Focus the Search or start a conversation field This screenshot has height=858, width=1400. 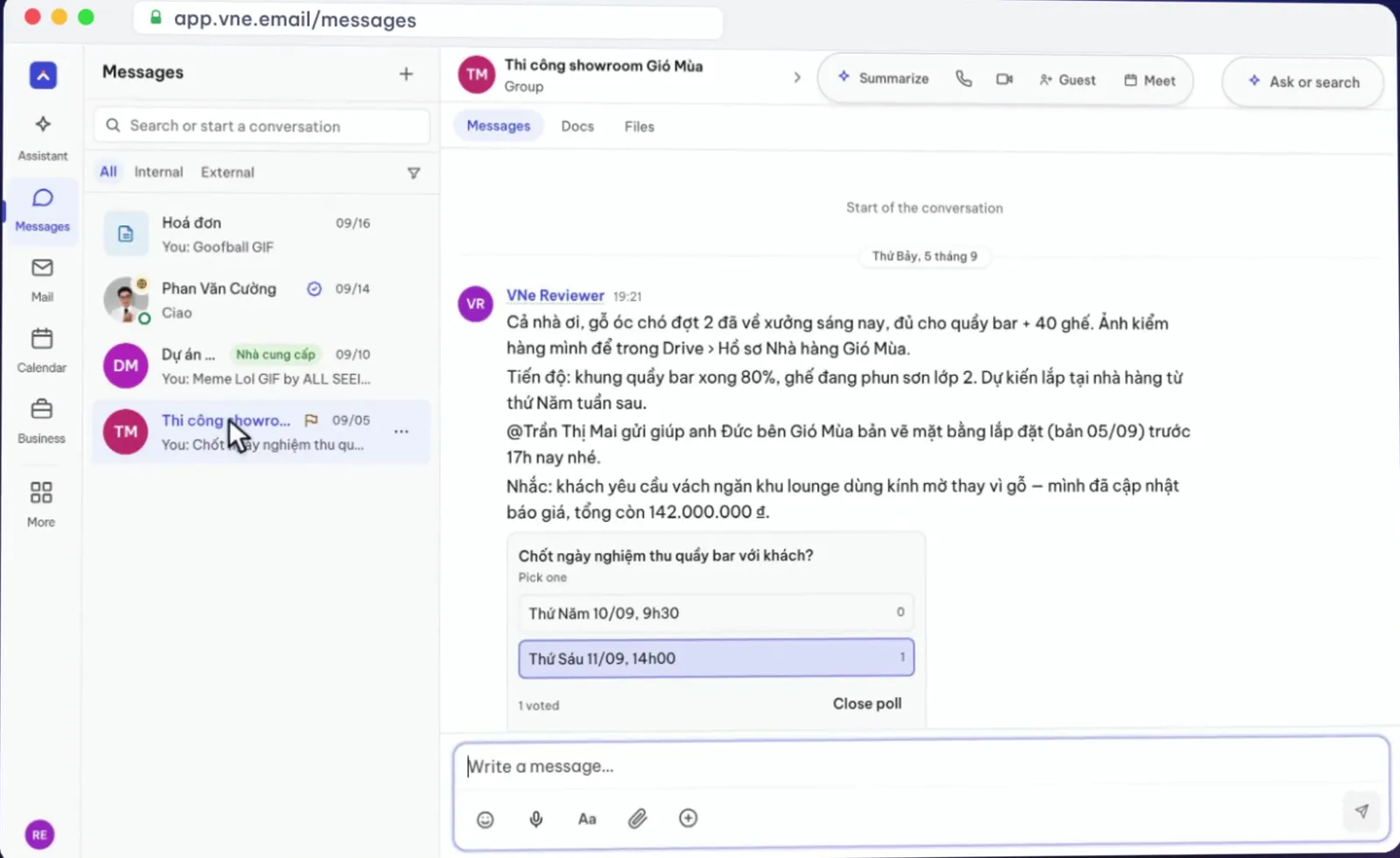coord(262,126)
